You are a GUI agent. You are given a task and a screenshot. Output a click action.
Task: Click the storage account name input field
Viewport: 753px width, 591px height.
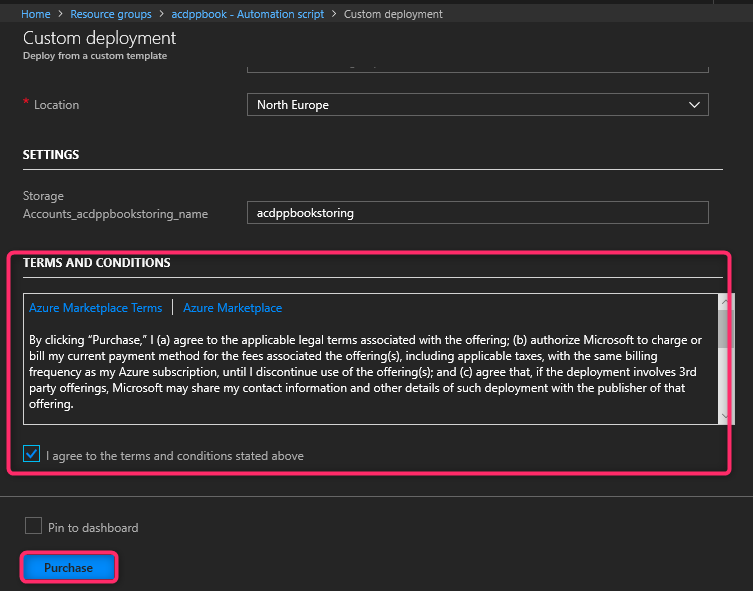[477, 213]
